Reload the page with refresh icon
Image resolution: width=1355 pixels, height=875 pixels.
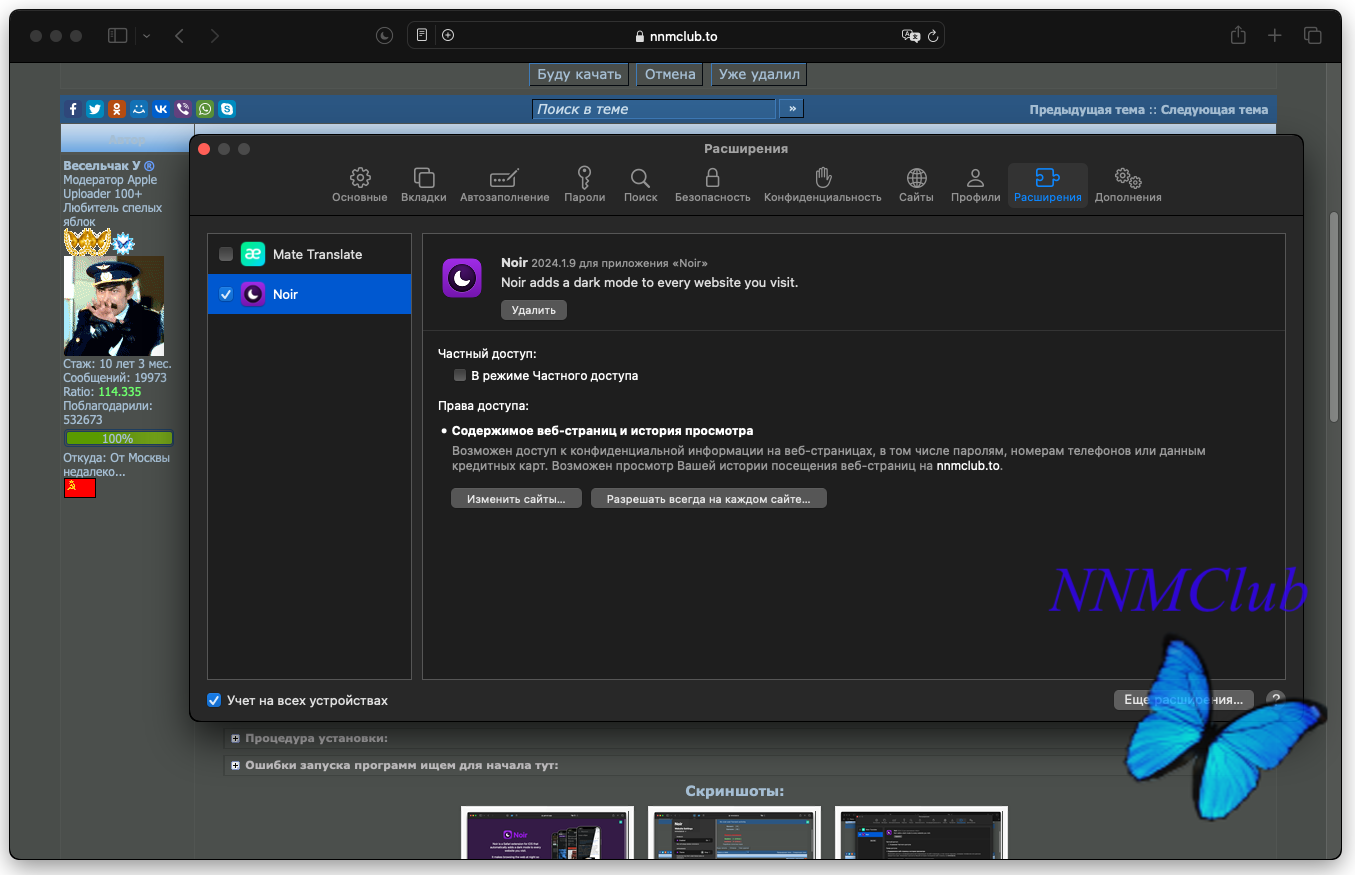[x=934, y=35]
